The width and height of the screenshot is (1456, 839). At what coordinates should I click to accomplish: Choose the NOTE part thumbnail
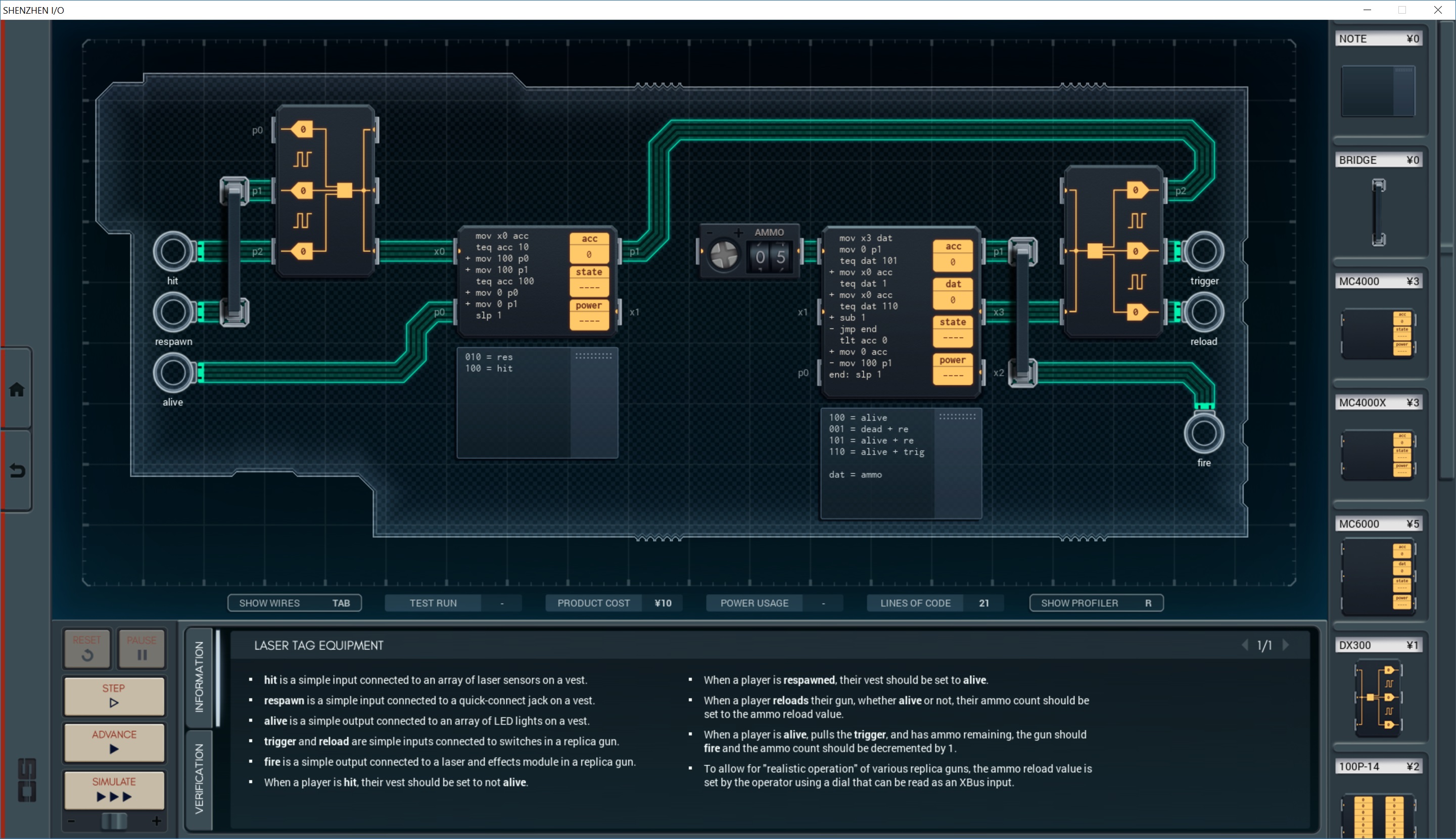tap(1378, 91)
